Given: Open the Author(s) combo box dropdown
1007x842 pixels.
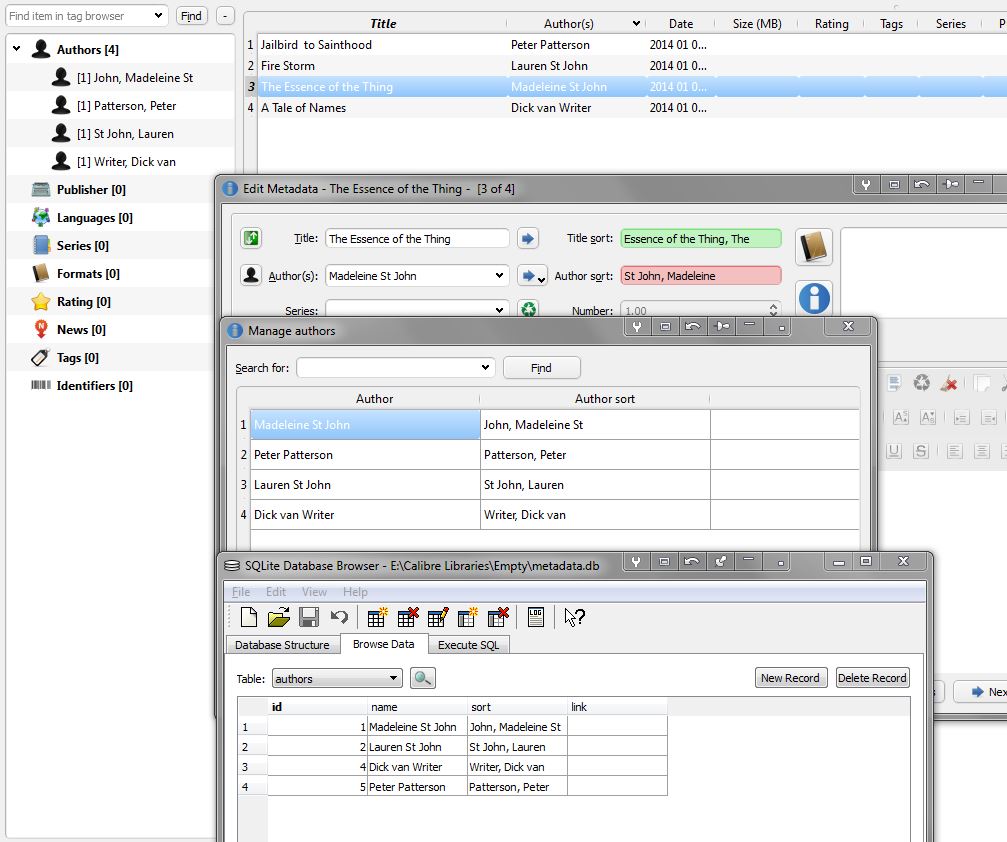Looking at the screenshot, I should [x=500, y=276].
